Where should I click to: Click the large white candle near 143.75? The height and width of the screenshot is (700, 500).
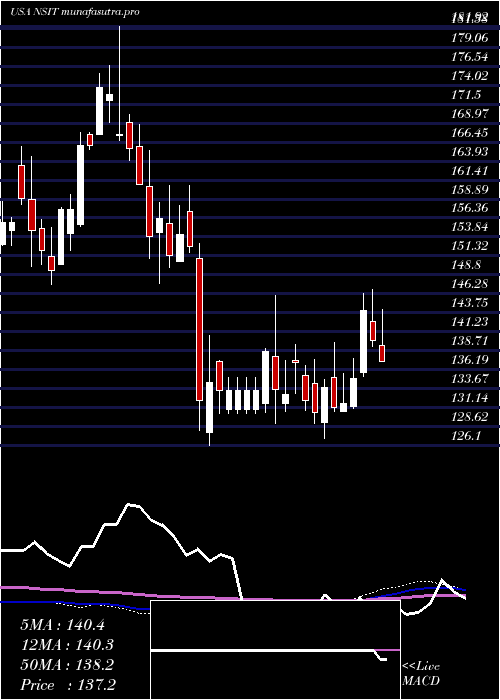click(x=363, y=342)
